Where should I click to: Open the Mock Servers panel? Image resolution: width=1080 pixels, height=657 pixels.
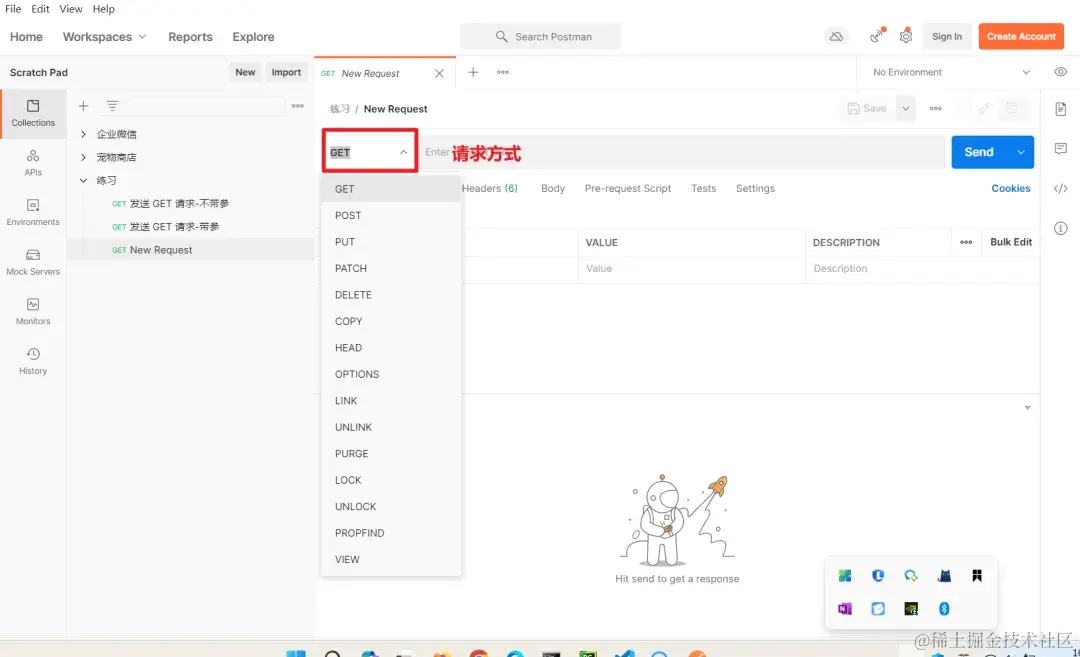pos(33,263)
